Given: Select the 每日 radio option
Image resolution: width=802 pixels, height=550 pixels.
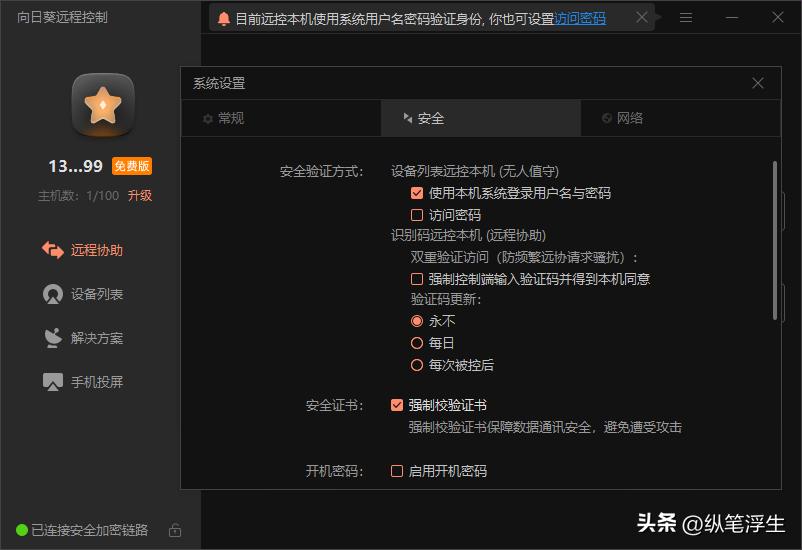Looking at the screenshot, I should click(417, 343).
